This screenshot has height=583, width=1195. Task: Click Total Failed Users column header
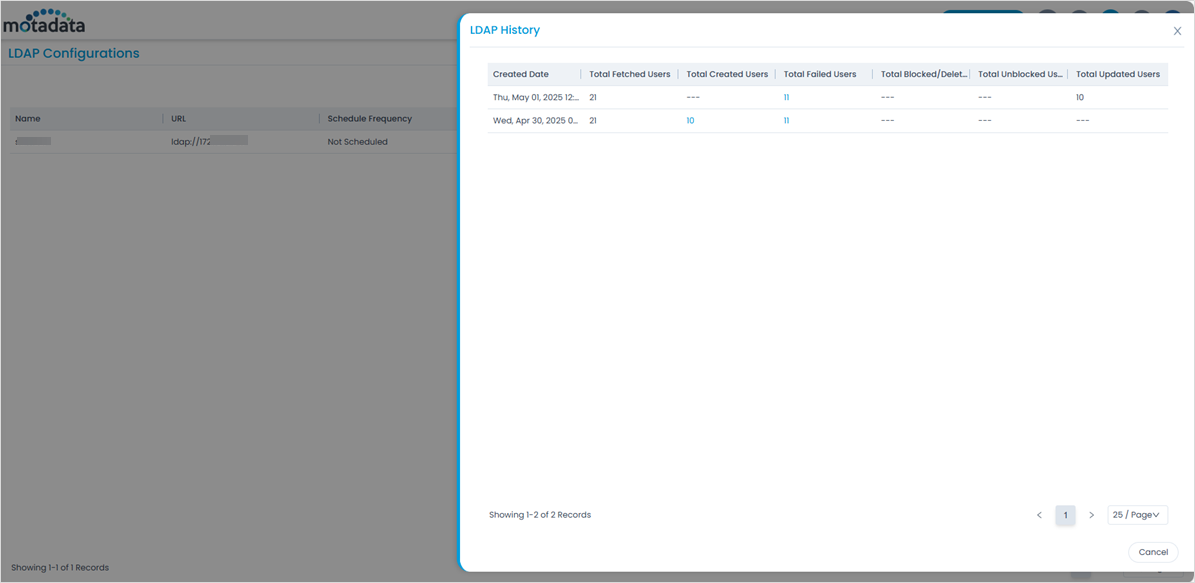[x=820, y=74]
